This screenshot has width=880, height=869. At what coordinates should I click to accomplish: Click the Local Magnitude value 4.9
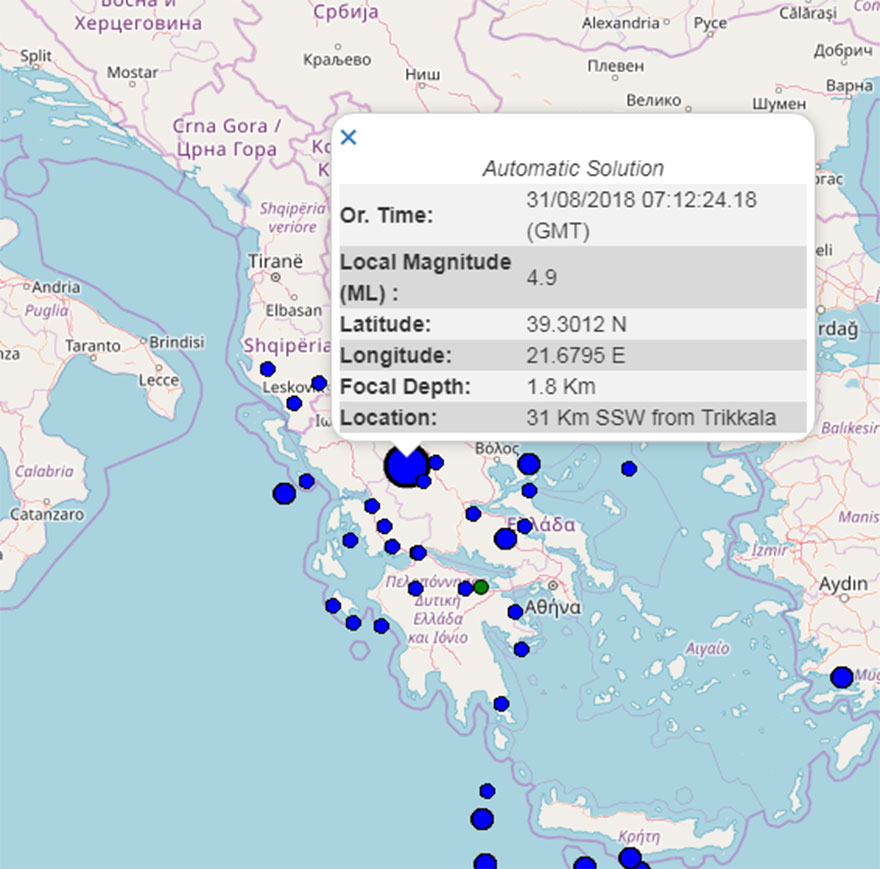coord(542,276)
